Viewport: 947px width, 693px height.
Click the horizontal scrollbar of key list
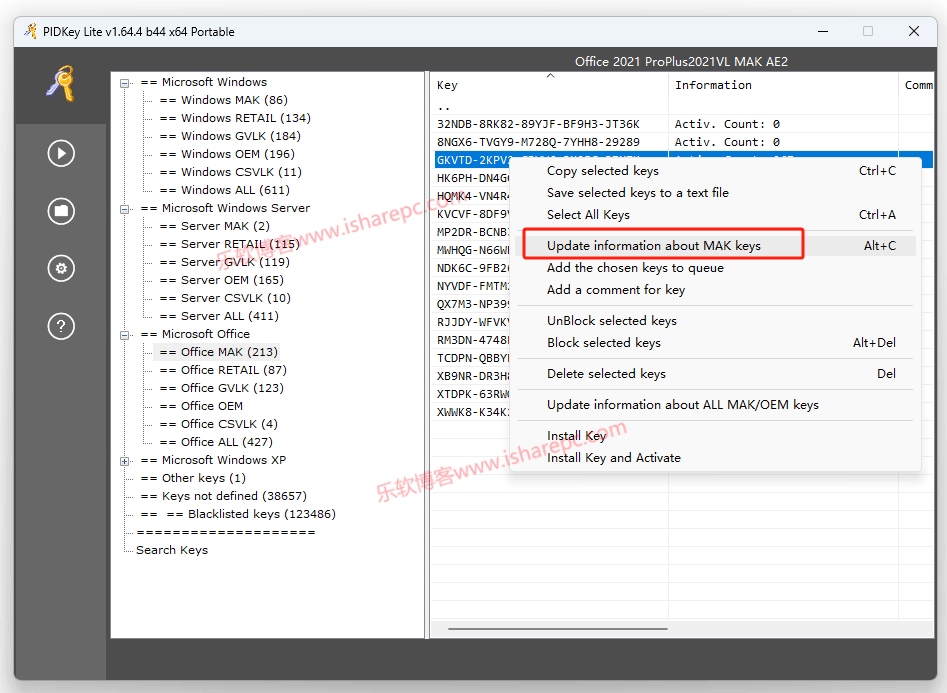557,629
